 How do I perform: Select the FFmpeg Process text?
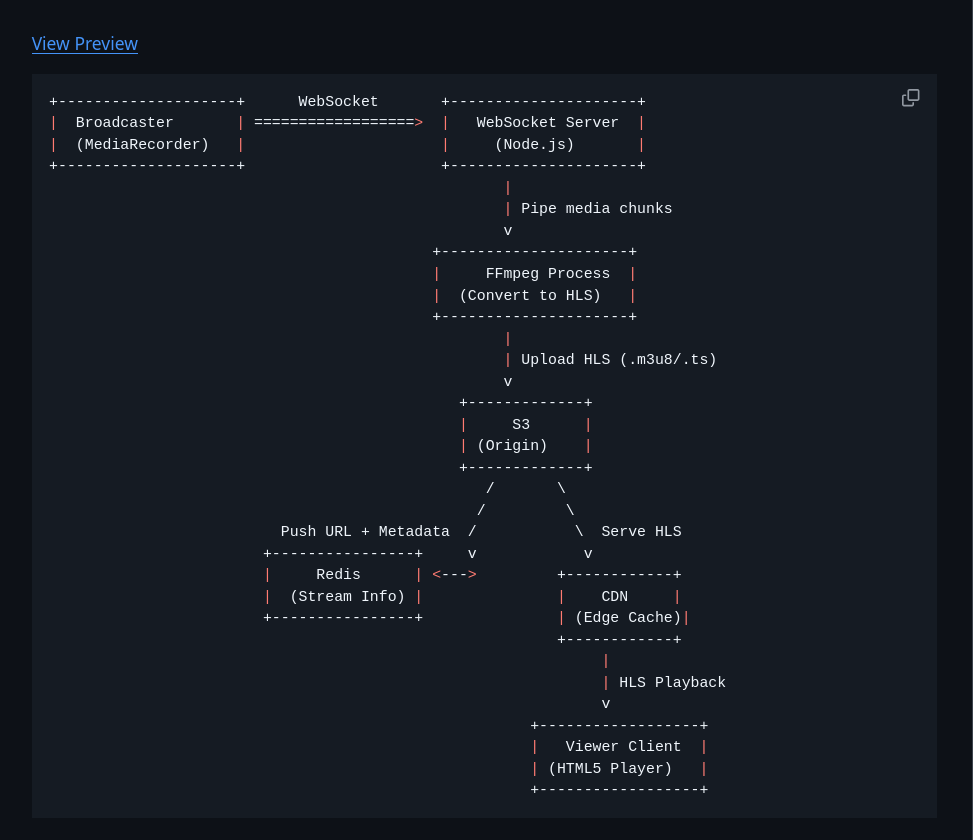[547, 274]
